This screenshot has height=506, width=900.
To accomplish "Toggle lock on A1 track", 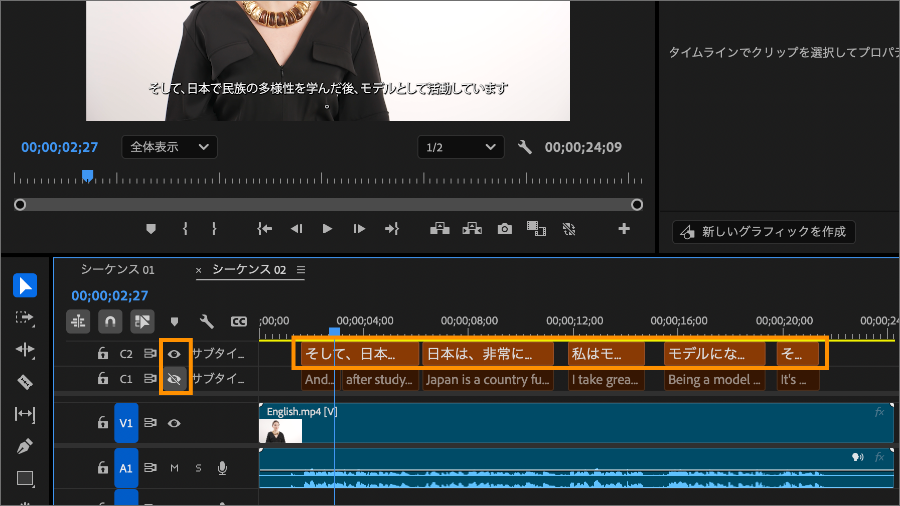I will (103, 468).
